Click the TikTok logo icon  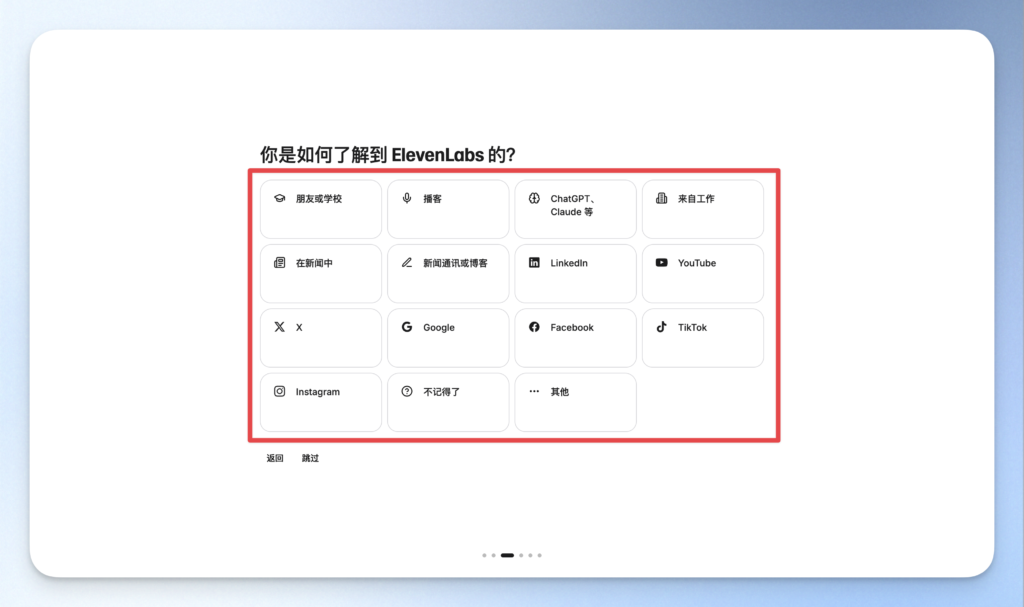[x=662, y=327]
